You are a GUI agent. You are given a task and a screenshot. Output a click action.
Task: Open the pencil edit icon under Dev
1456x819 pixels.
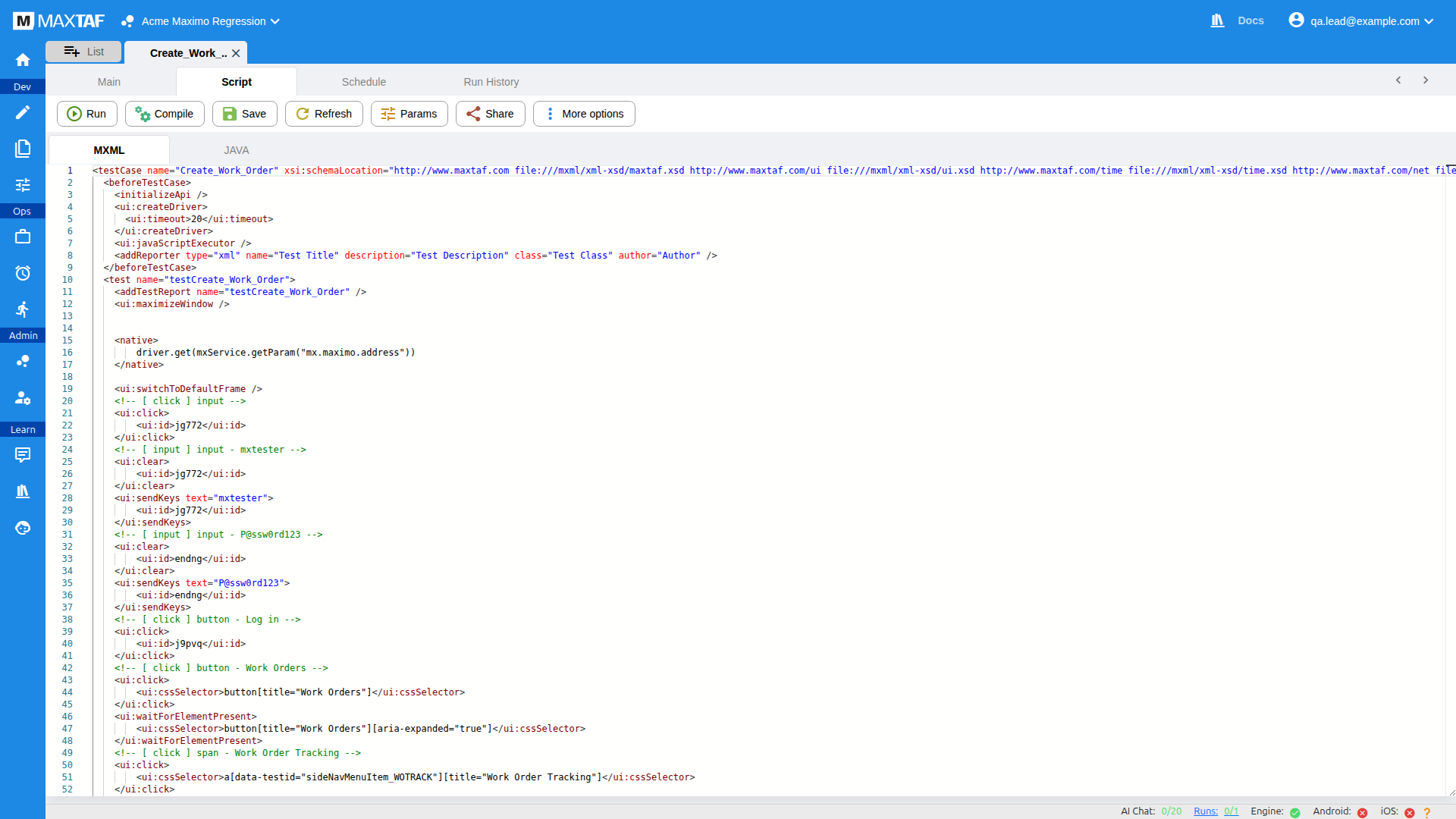pos(23,112)
